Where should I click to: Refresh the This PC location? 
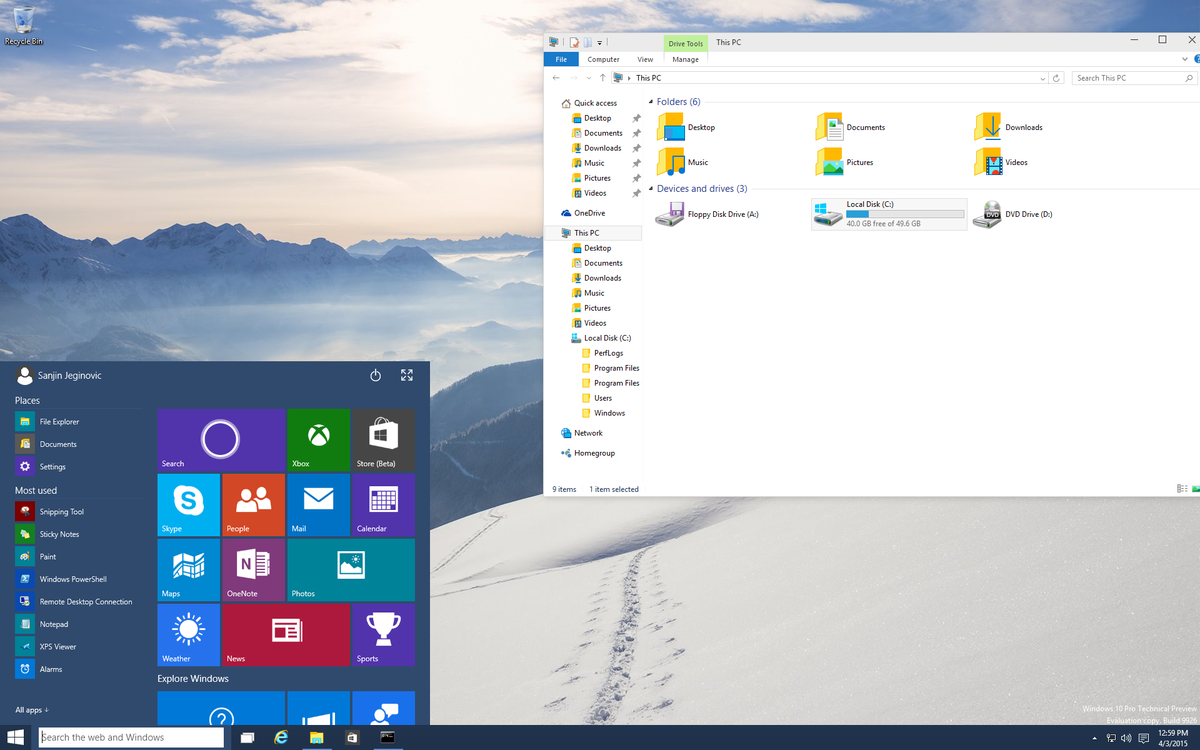click(1057, 78)
